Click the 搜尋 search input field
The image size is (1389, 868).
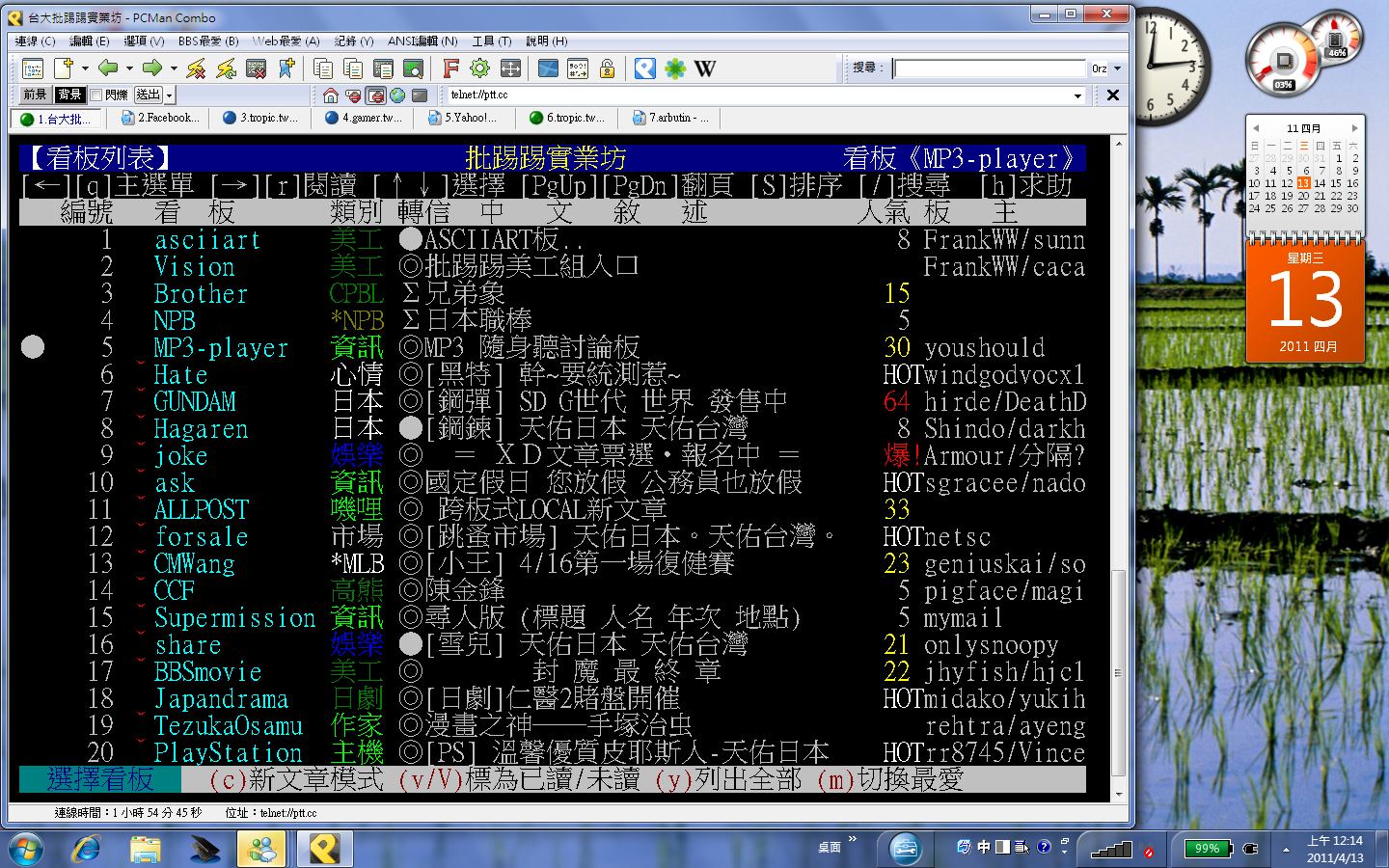pos(990,68)
